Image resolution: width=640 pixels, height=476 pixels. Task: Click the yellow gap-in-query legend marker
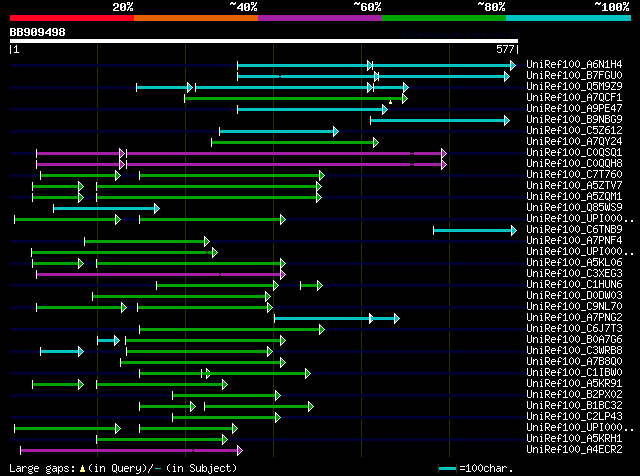82,469
